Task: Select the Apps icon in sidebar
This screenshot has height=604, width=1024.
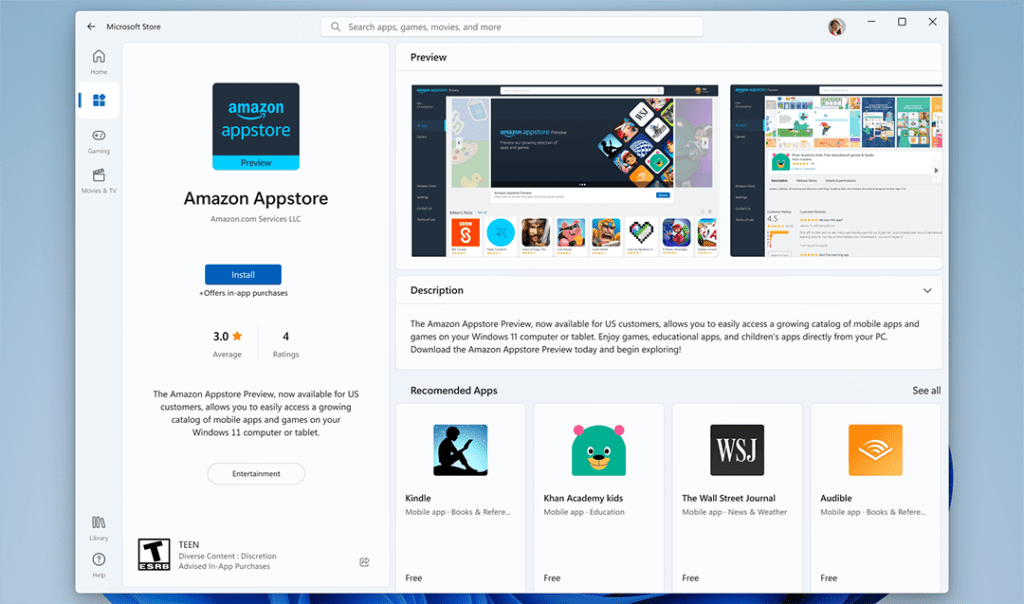Action: click(x=99, y=100)
